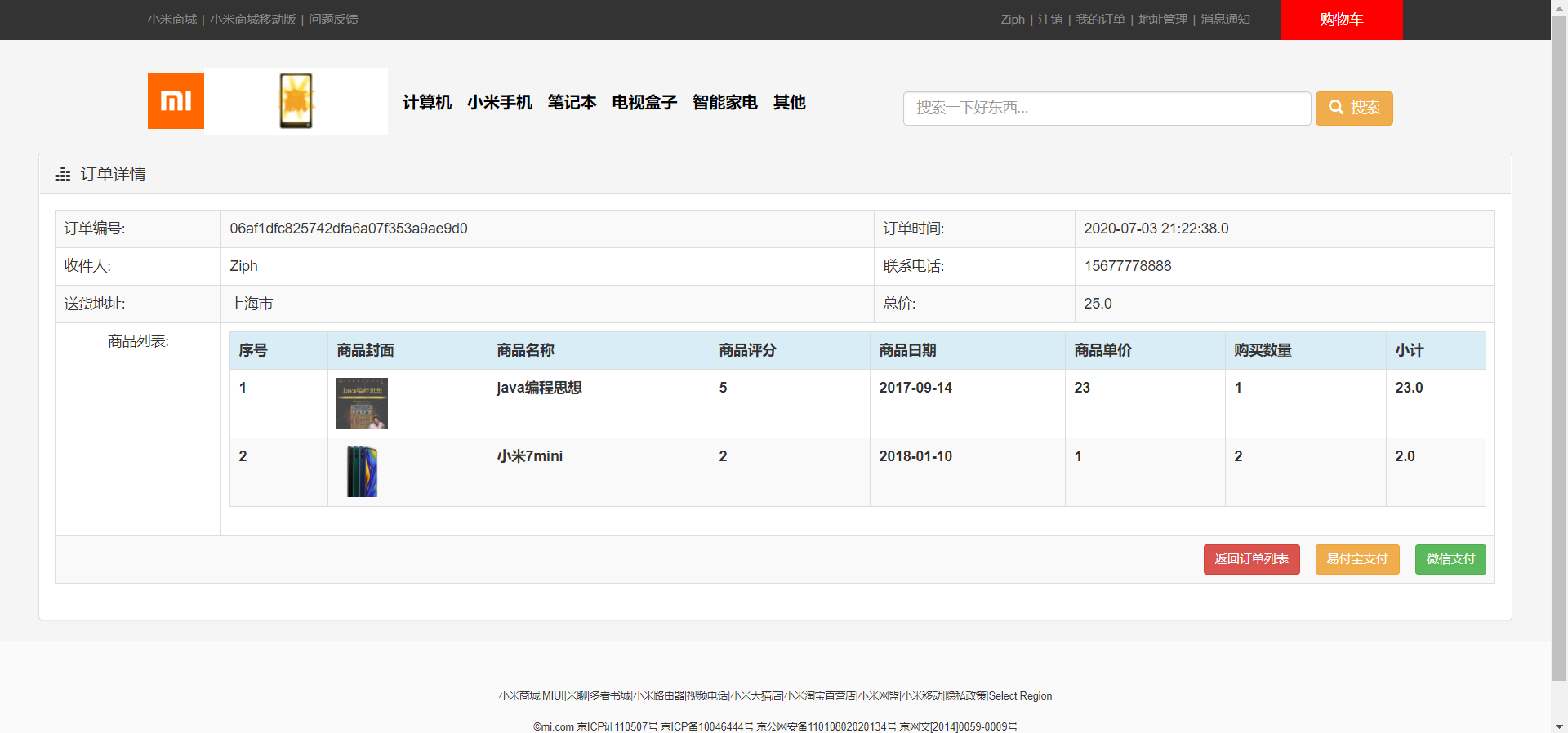
Task: Click the vertical scrollbar thumb
Action: (1559, 347)
